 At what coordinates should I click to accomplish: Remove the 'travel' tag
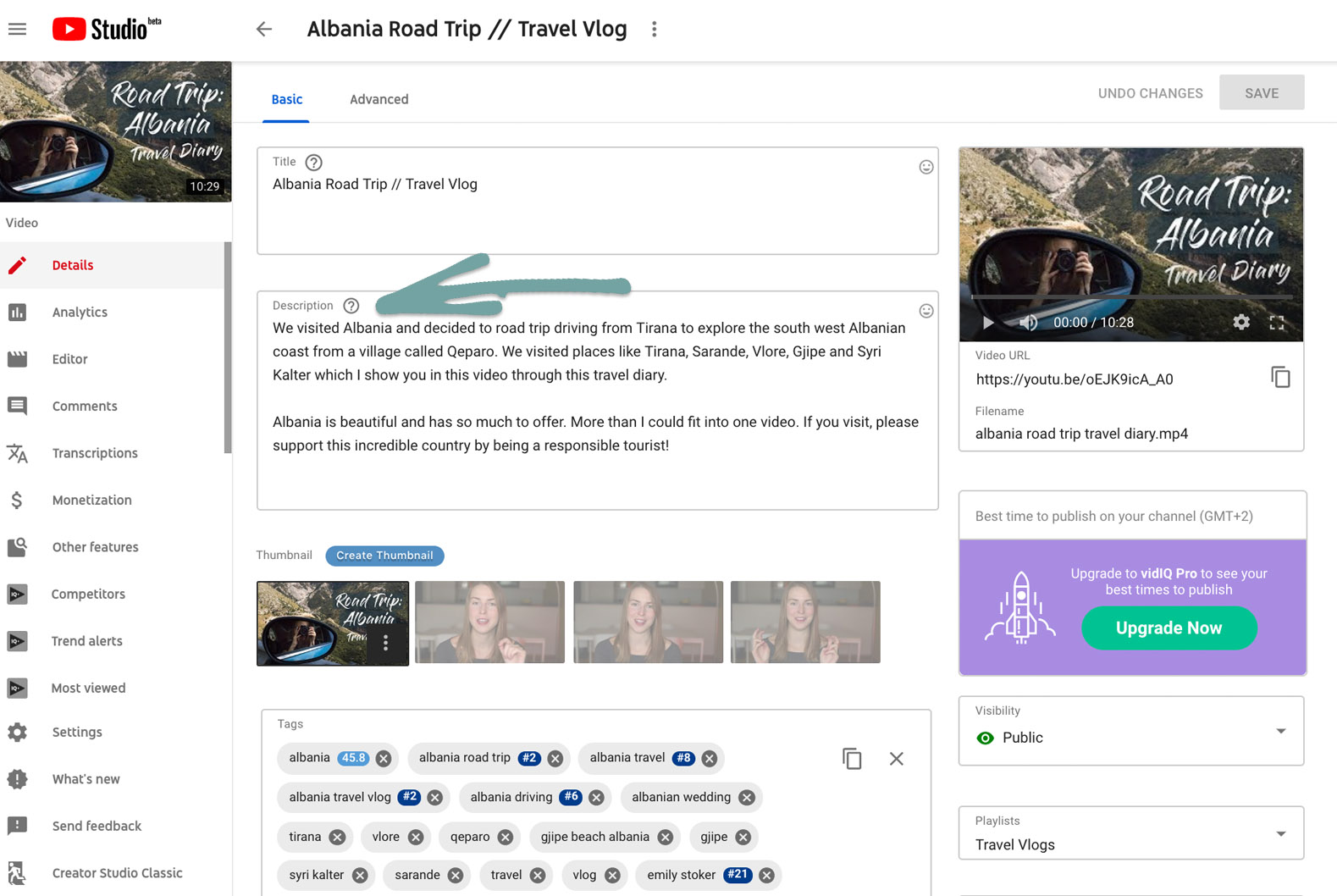(538, 876)
